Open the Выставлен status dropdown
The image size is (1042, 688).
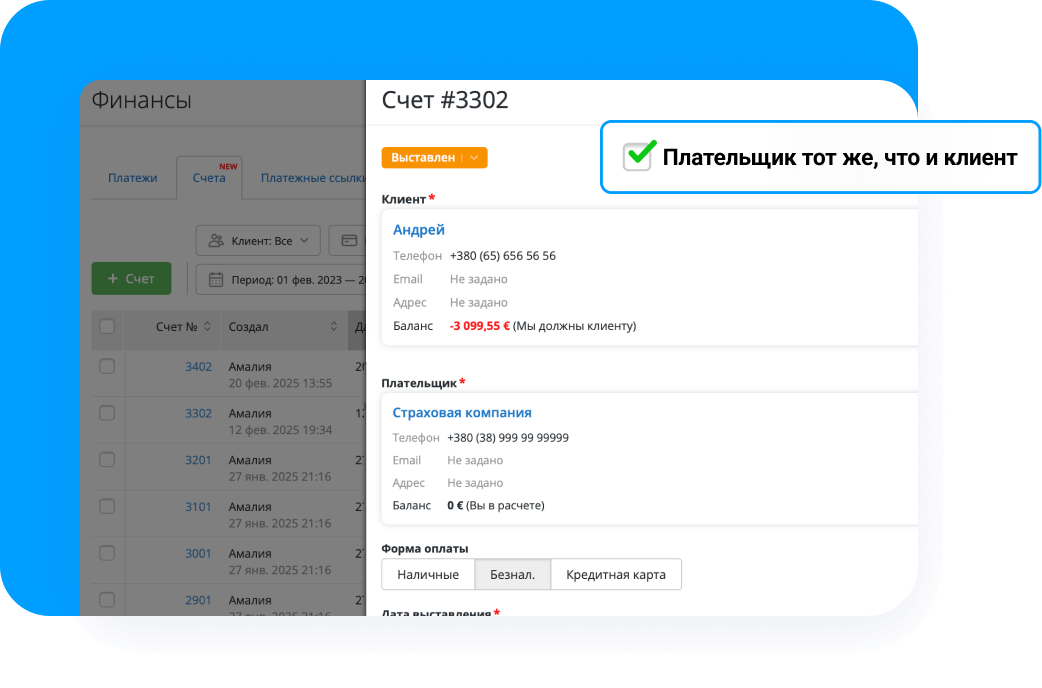(x=434, y=158)
